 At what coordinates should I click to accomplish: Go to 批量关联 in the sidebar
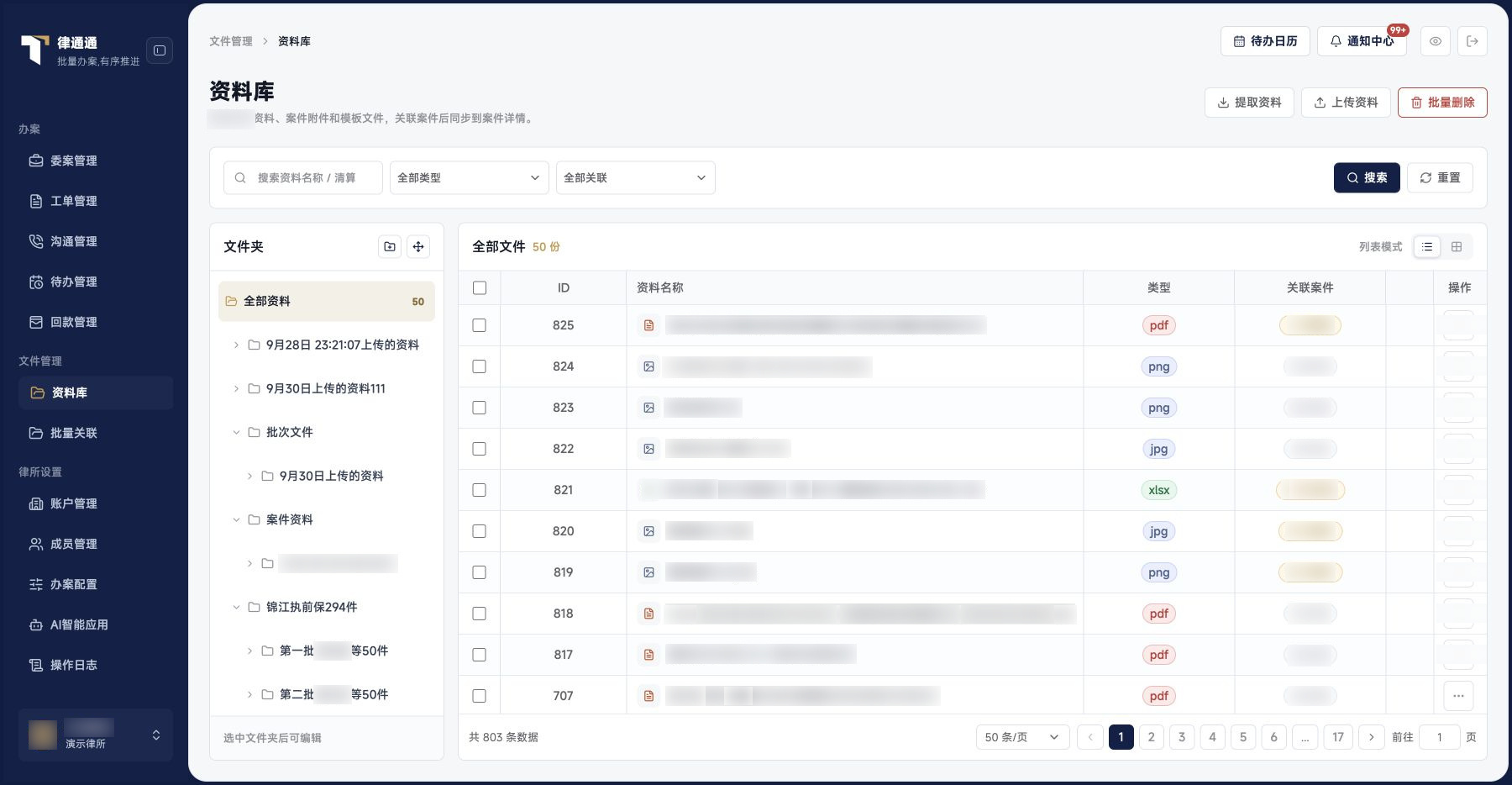click(96, 433)
